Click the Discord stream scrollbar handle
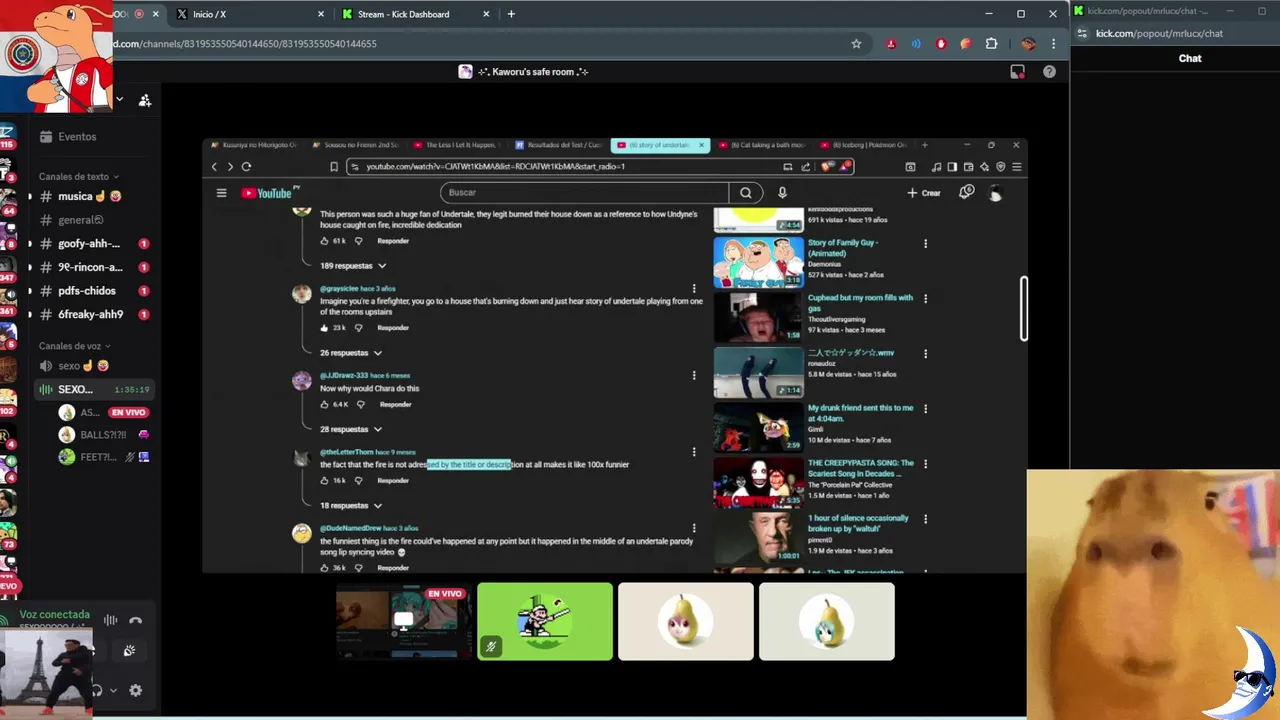Image resolution: width=1280 pixels, height=720 pixels. pyautogui.click(x=1024, y=308)
